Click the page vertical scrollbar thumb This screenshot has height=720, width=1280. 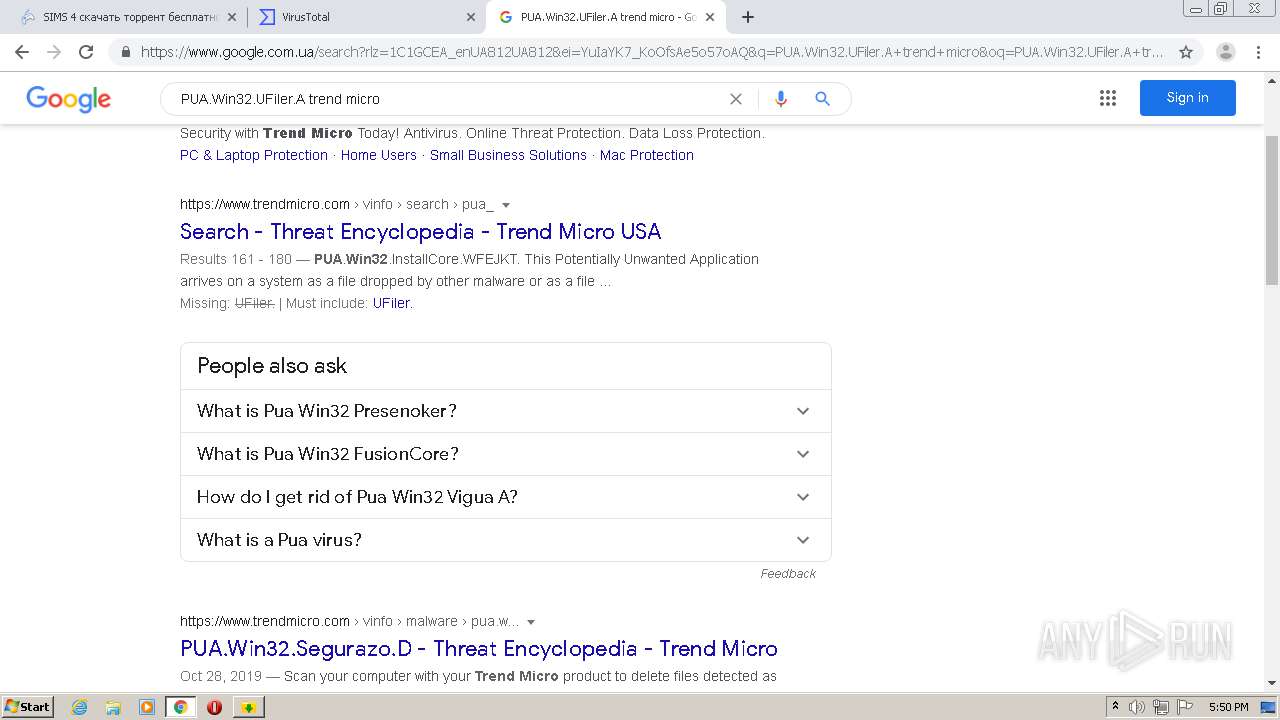1272,209
